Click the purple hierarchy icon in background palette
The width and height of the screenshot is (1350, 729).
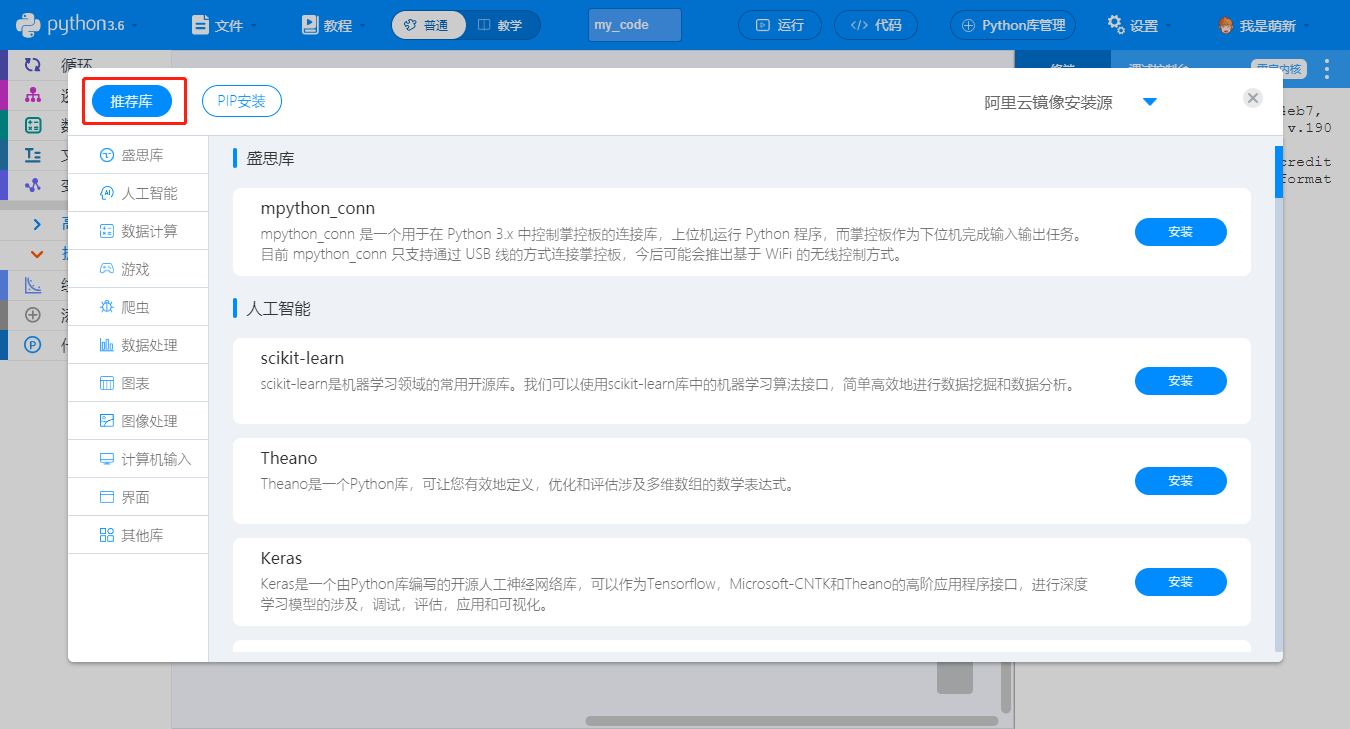click(33, 95)
